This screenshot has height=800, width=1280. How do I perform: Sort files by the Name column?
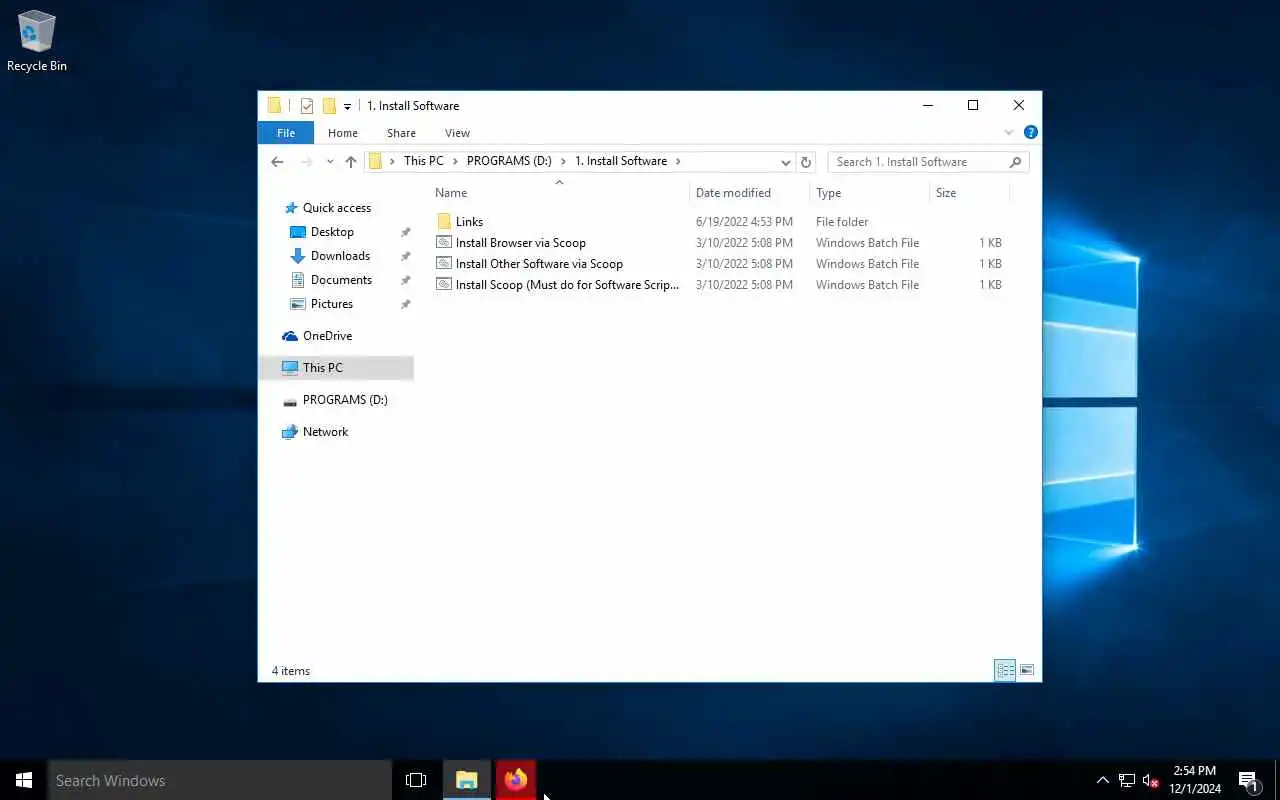click(x=559, y=193)
